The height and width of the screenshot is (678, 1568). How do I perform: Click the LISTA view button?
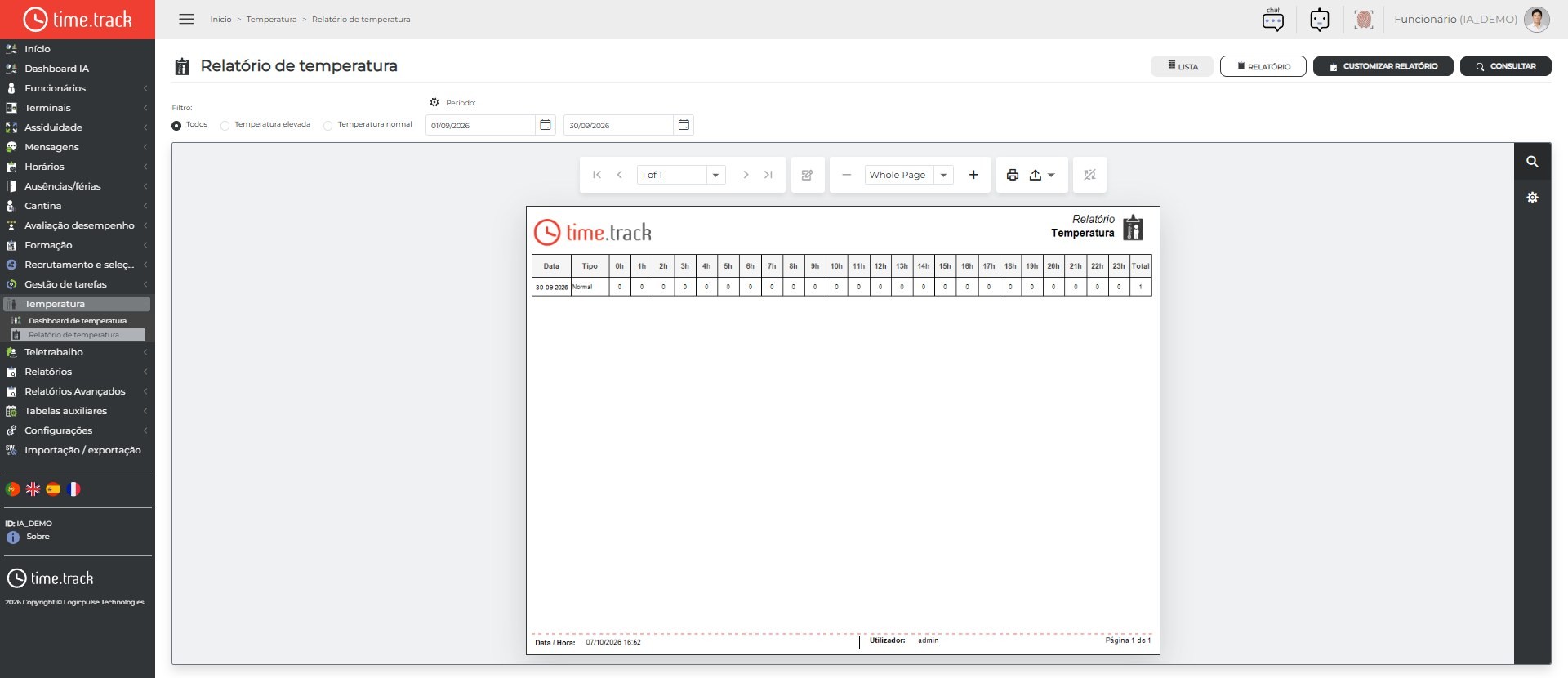point(1182,66)
